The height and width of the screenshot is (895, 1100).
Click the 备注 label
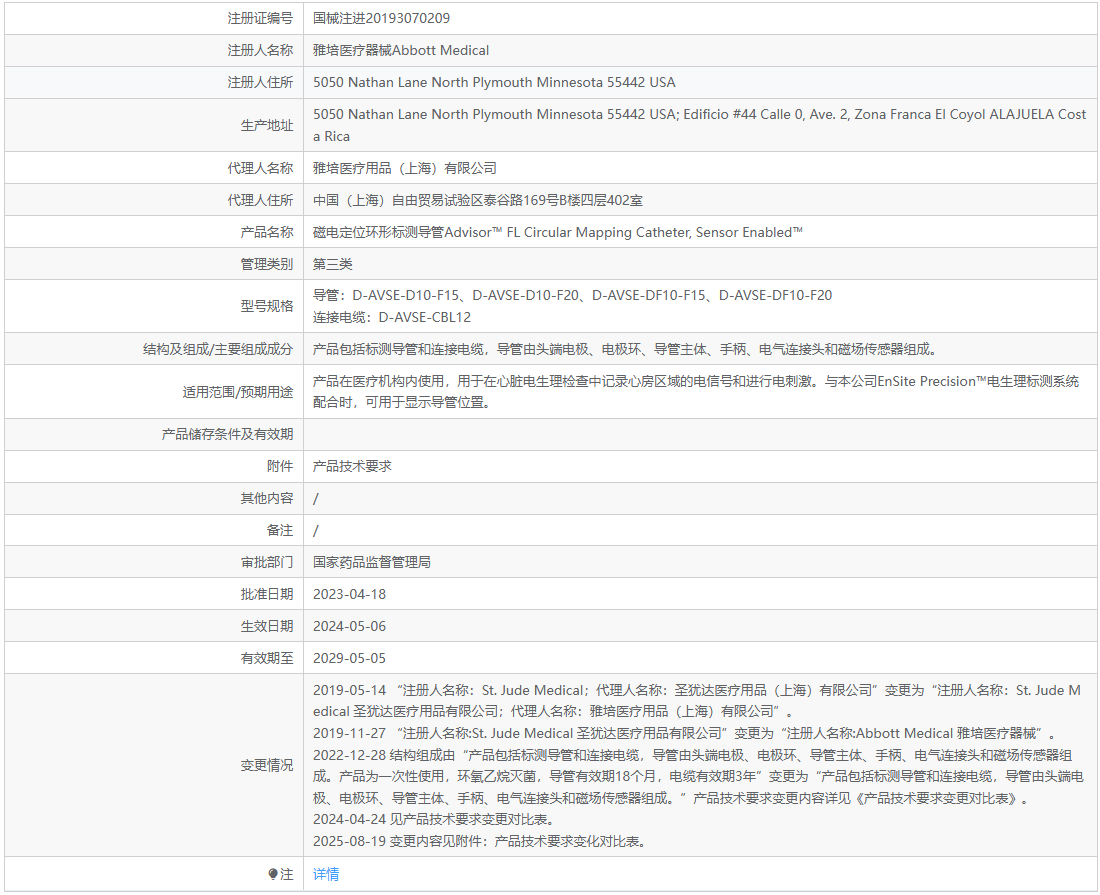[x=280, y=530]
